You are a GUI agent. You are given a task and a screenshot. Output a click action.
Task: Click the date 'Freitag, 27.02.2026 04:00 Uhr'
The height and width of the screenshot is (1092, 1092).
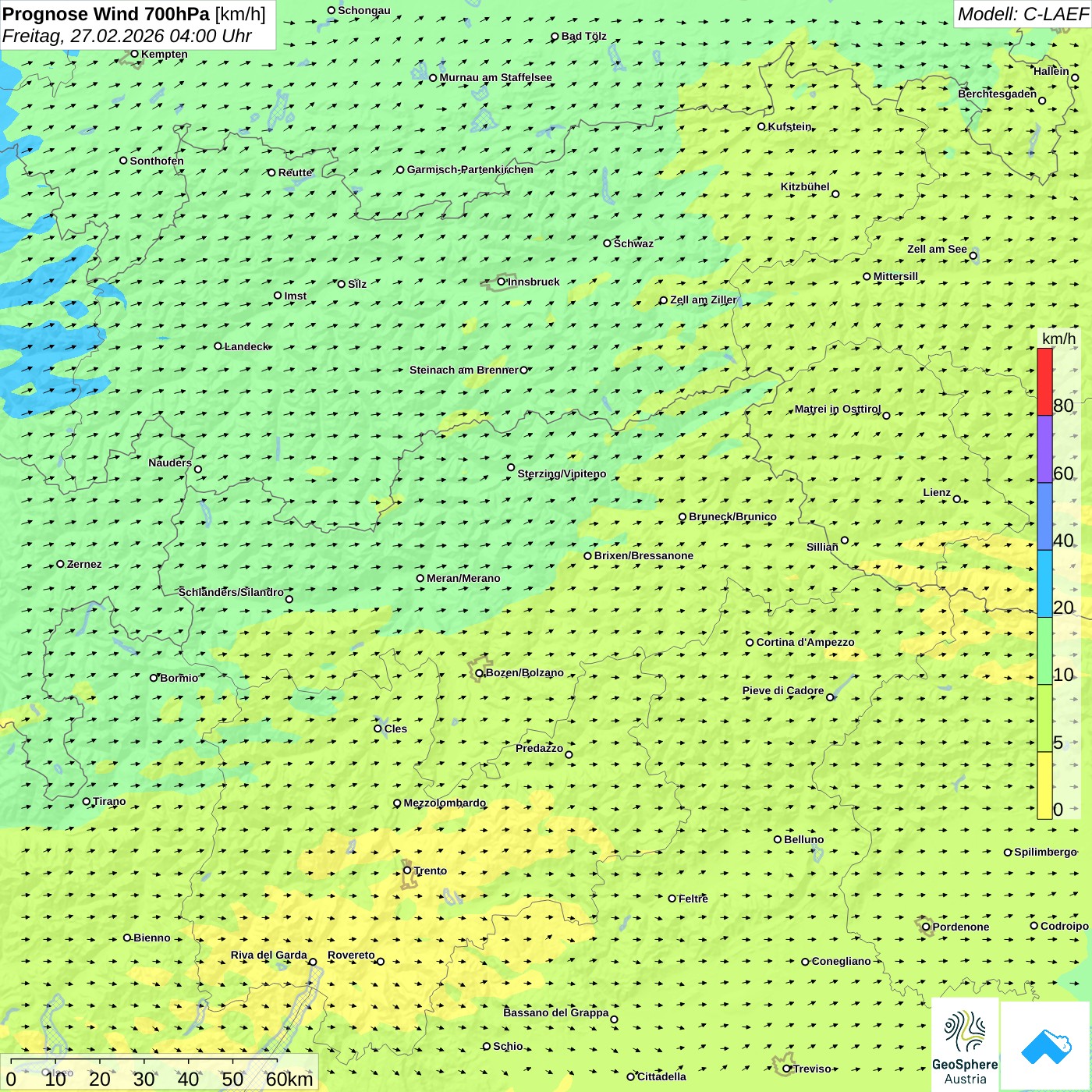[x=127, y=36]
